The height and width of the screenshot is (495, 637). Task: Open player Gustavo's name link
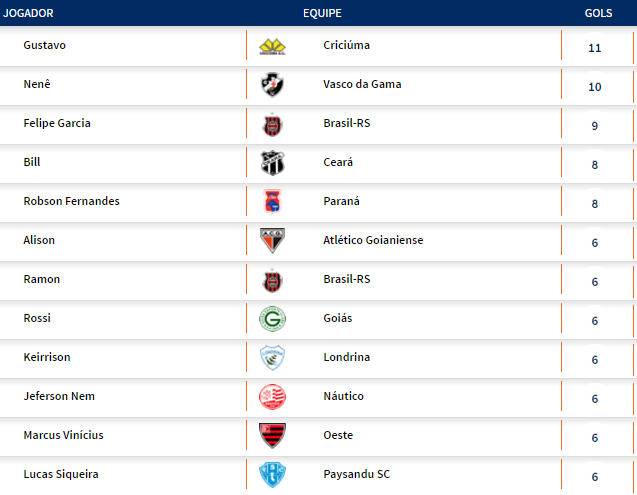[44, 46]
